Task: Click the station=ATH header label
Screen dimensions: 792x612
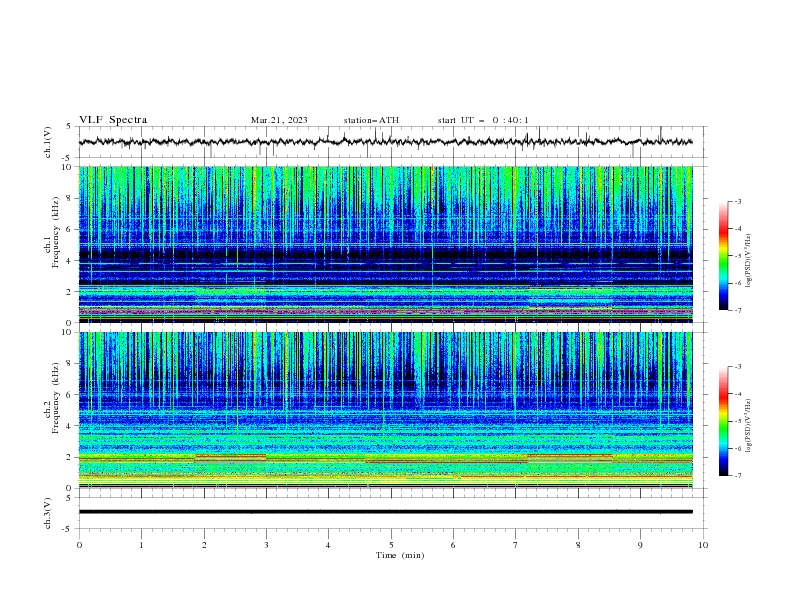Action: pos(371,120)
